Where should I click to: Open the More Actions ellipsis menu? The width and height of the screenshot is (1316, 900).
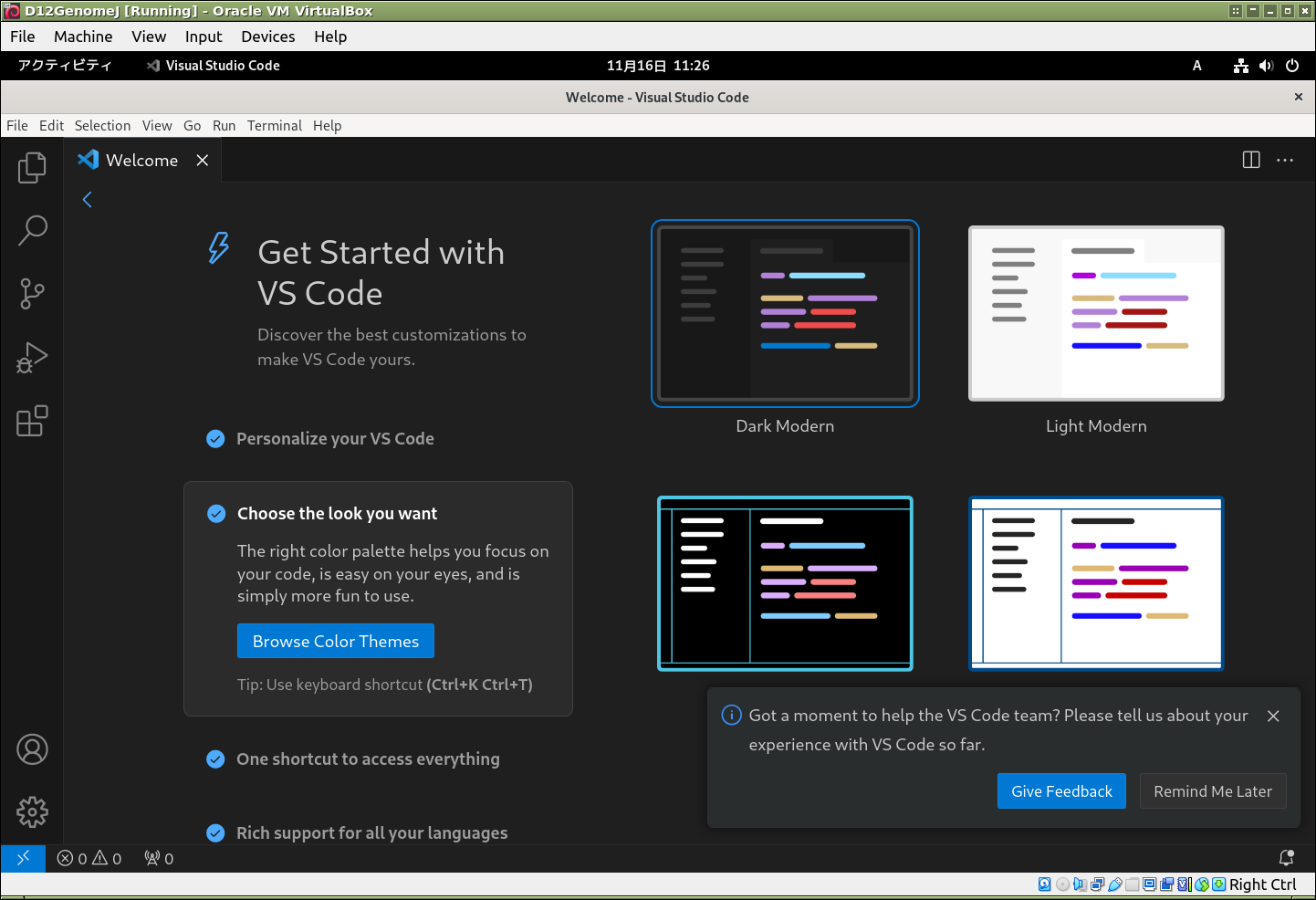(x=1285, y=160)
